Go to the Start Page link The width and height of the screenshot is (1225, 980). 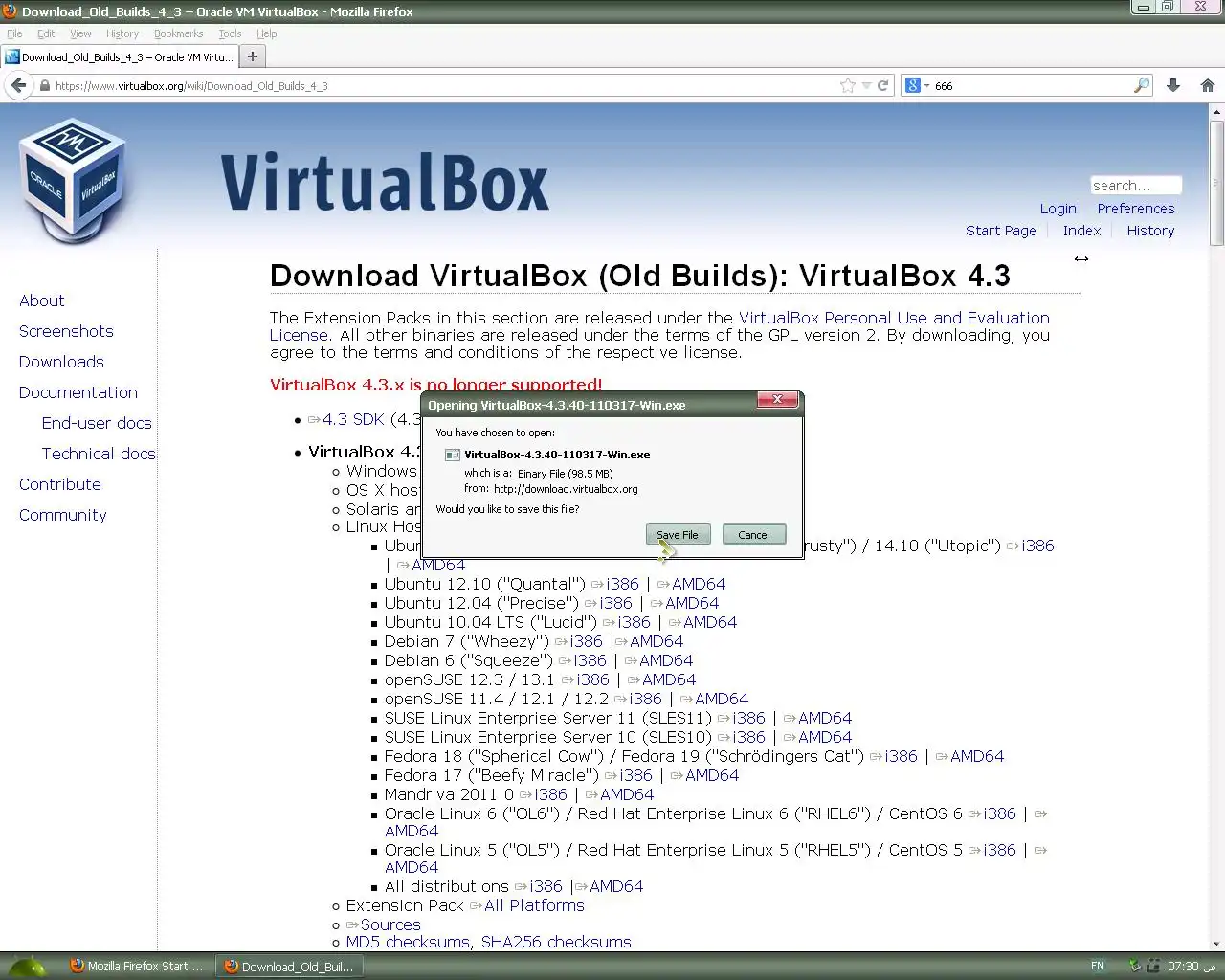click(x=1000, y=231)
